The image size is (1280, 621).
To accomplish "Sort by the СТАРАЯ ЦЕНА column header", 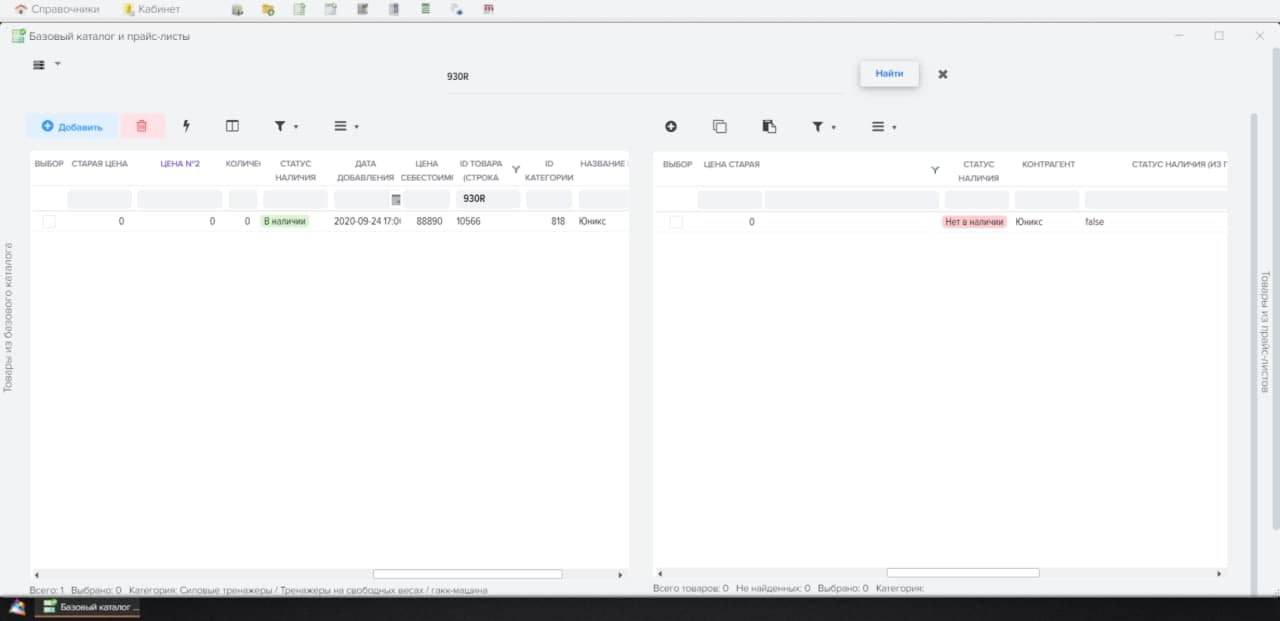I will pos(99,164).
